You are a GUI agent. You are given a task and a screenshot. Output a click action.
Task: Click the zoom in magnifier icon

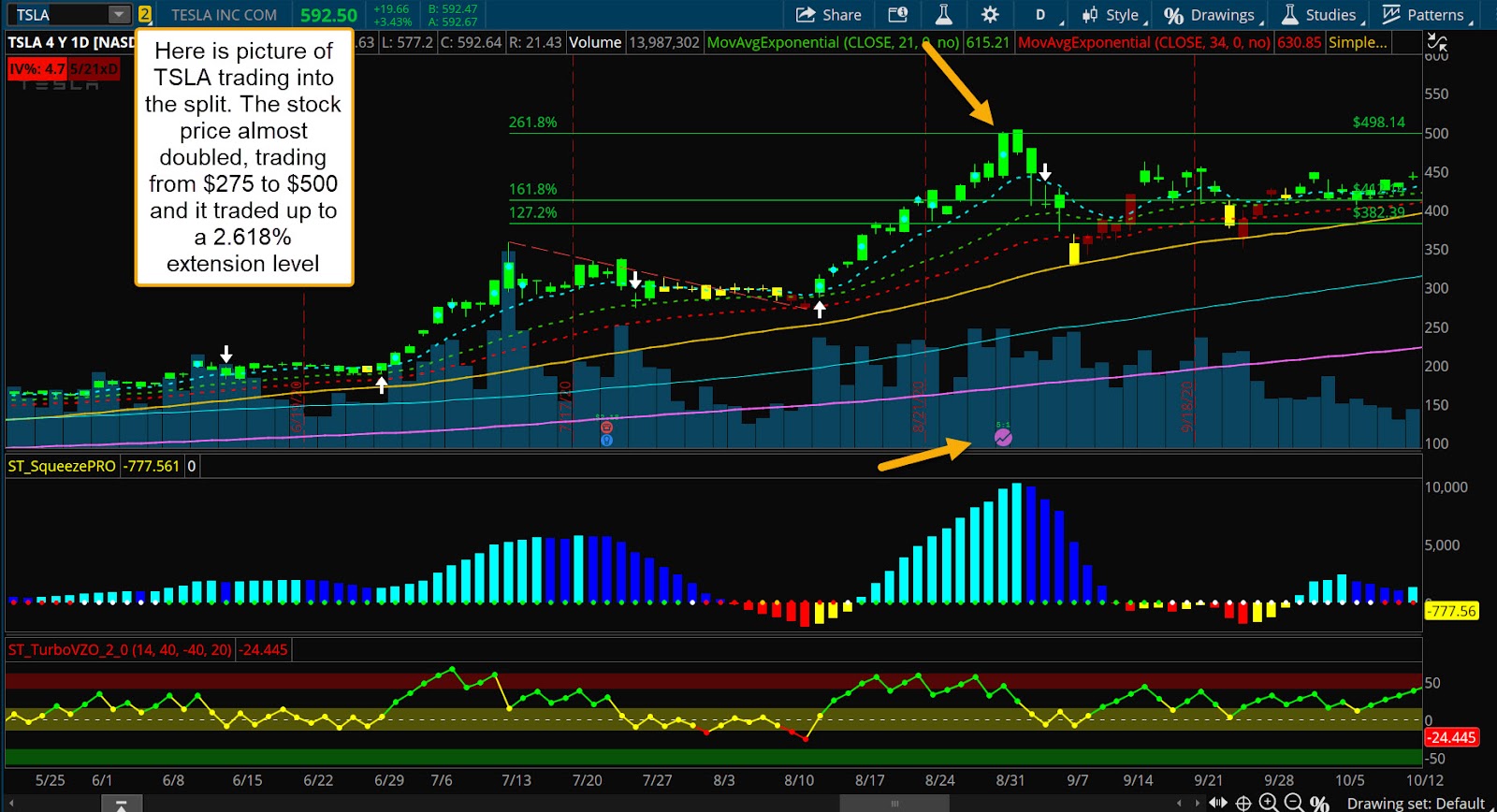(1268, 803)
